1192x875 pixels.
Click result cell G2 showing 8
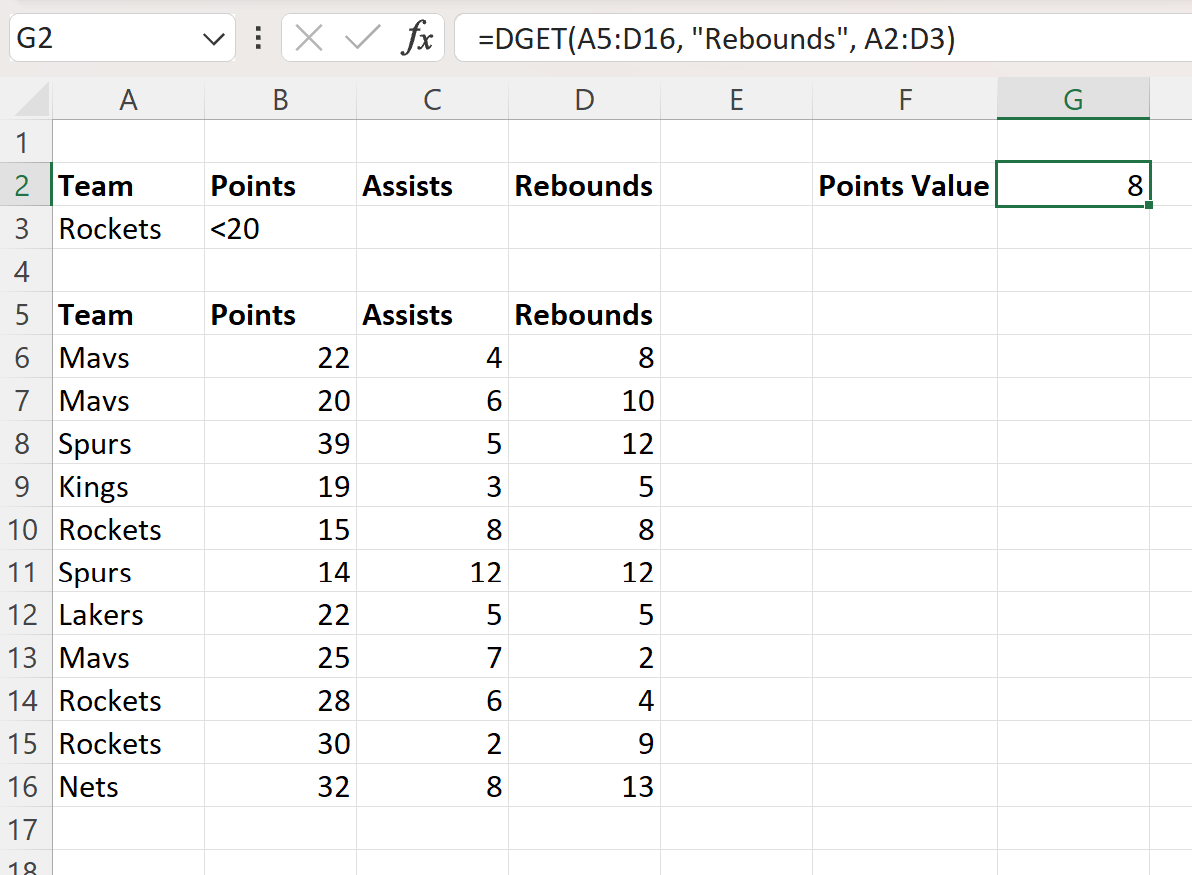[1073, 184]
